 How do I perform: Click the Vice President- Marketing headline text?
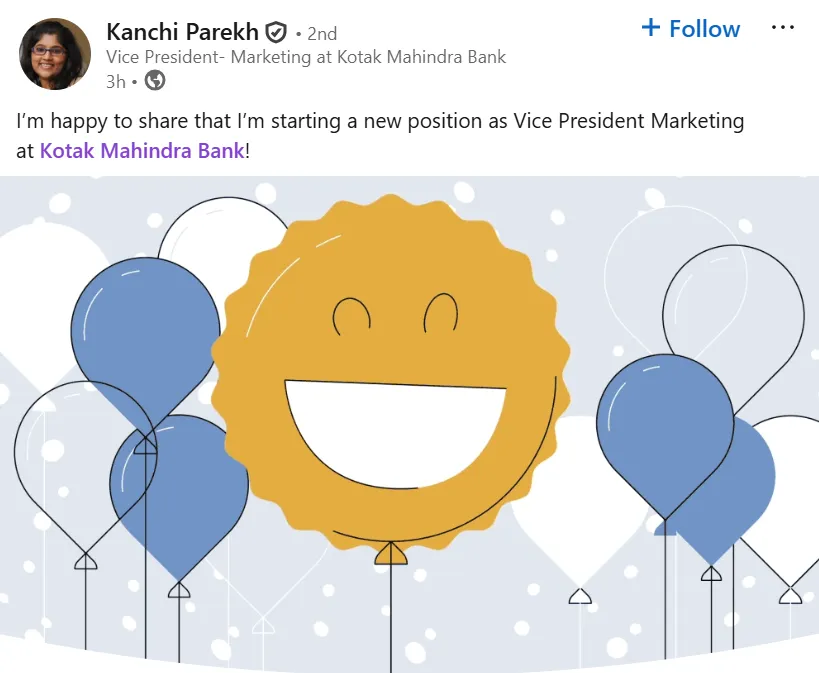pos(306,57)
